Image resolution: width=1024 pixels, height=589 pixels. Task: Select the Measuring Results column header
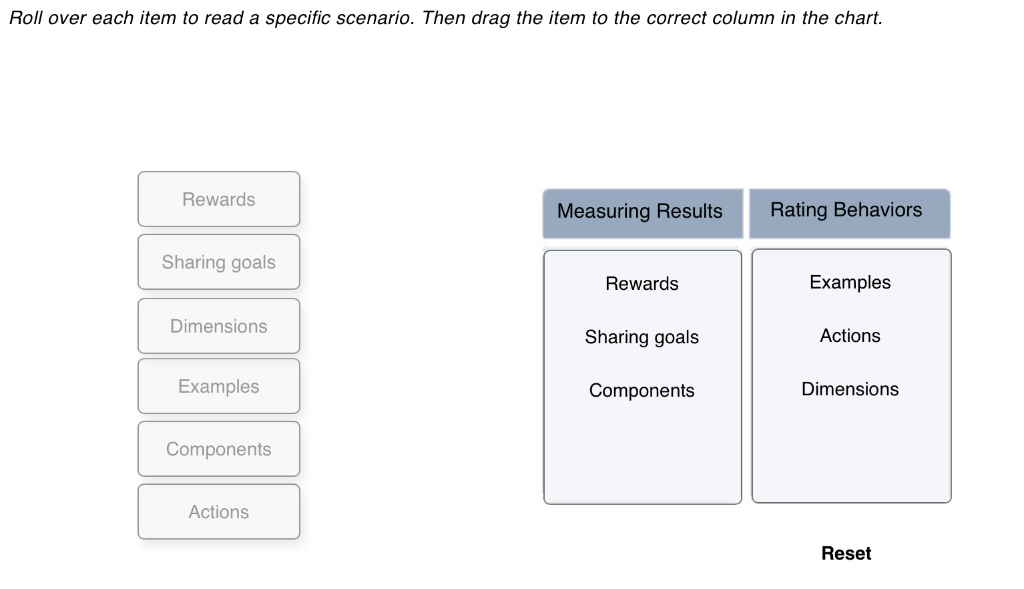pos(641,212)
